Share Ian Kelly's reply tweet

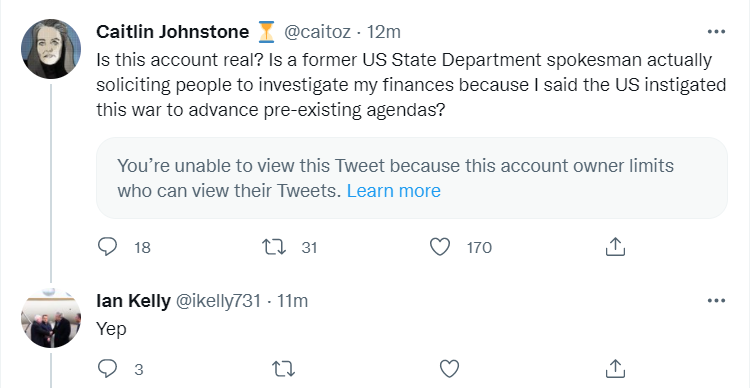coord(616,368)
